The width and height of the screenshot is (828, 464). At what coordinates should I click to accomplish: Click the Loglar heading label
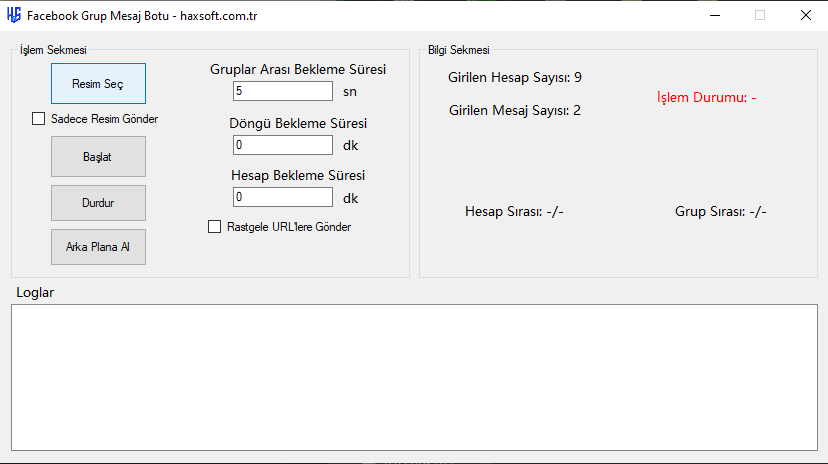tap(35, 292)
